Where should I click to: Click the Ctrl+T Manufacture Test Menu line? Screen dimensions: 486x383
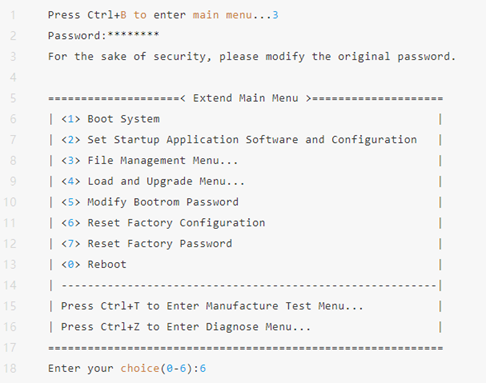[212, 306]
